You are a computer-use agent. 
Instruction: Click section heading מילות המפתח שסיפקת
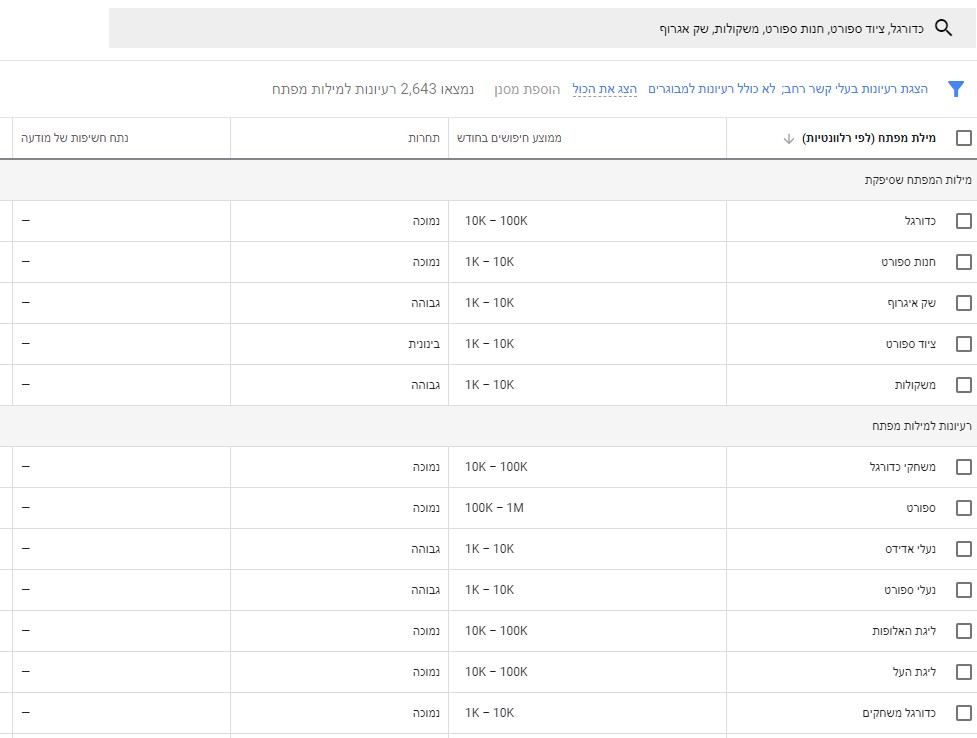point(918,180)
